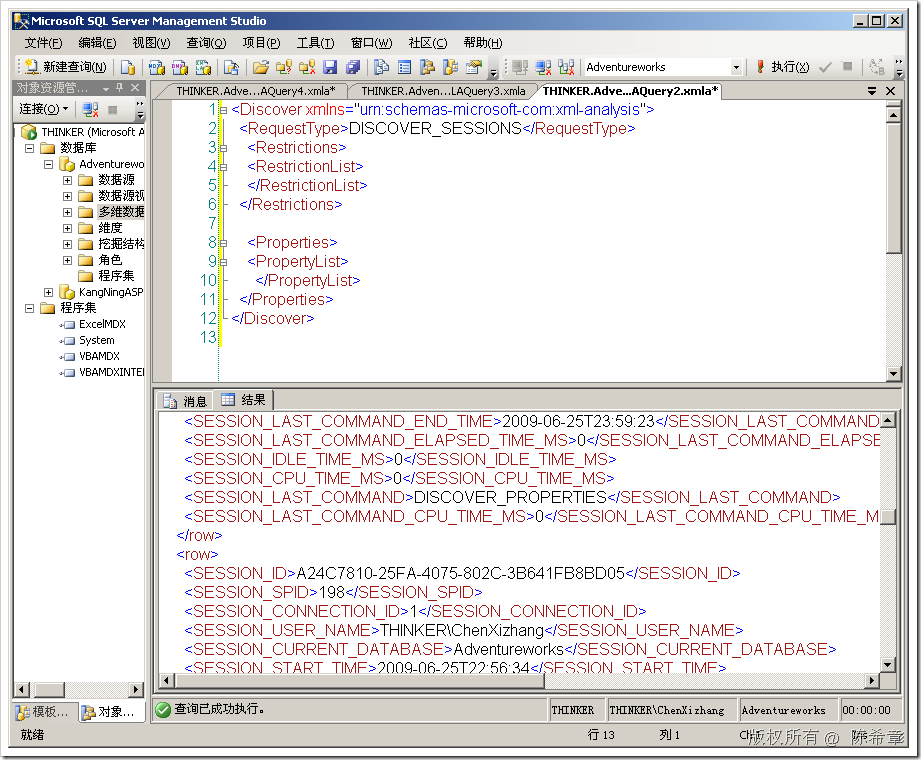This screenshot has width=921, height=760.
Task: Expand the 数据源 folder
Action: pos(68,180)
